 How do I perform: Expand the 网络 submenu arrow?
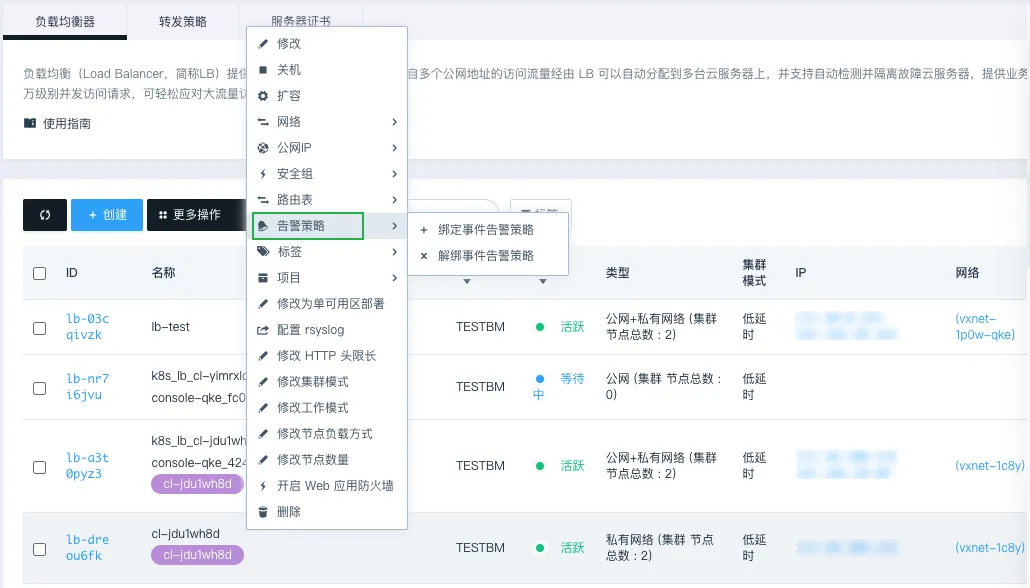coord(394,122)
